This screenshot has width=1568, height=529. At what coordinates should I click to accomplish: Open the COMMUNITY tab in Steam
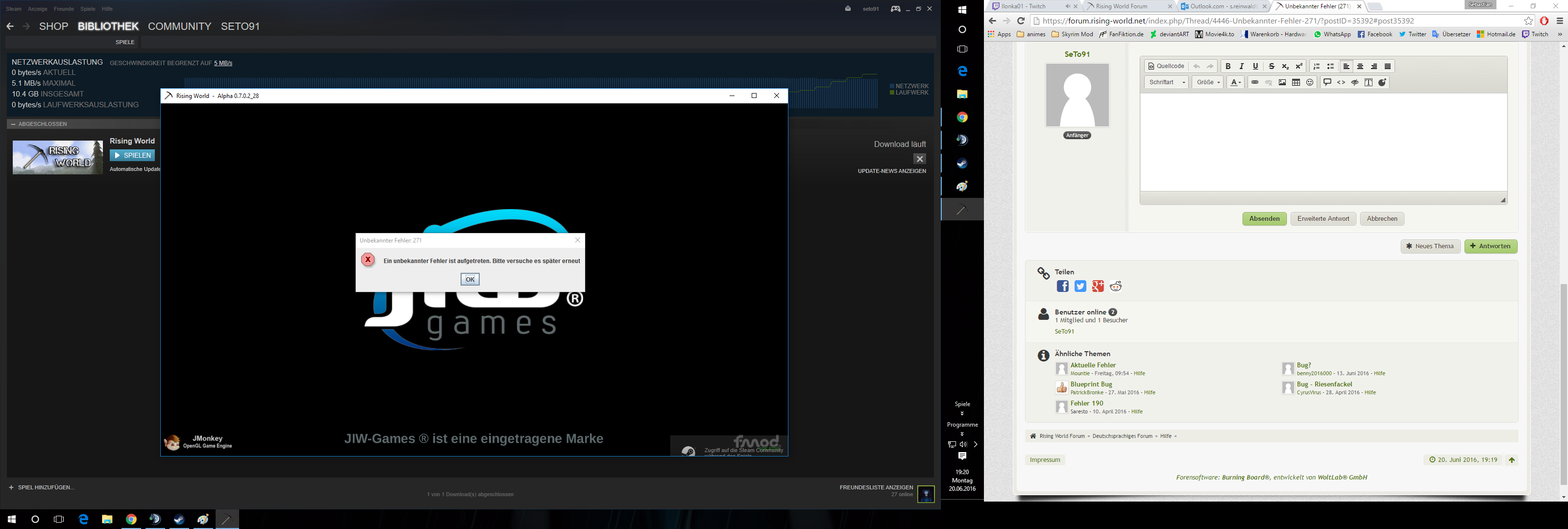(179, 26)
